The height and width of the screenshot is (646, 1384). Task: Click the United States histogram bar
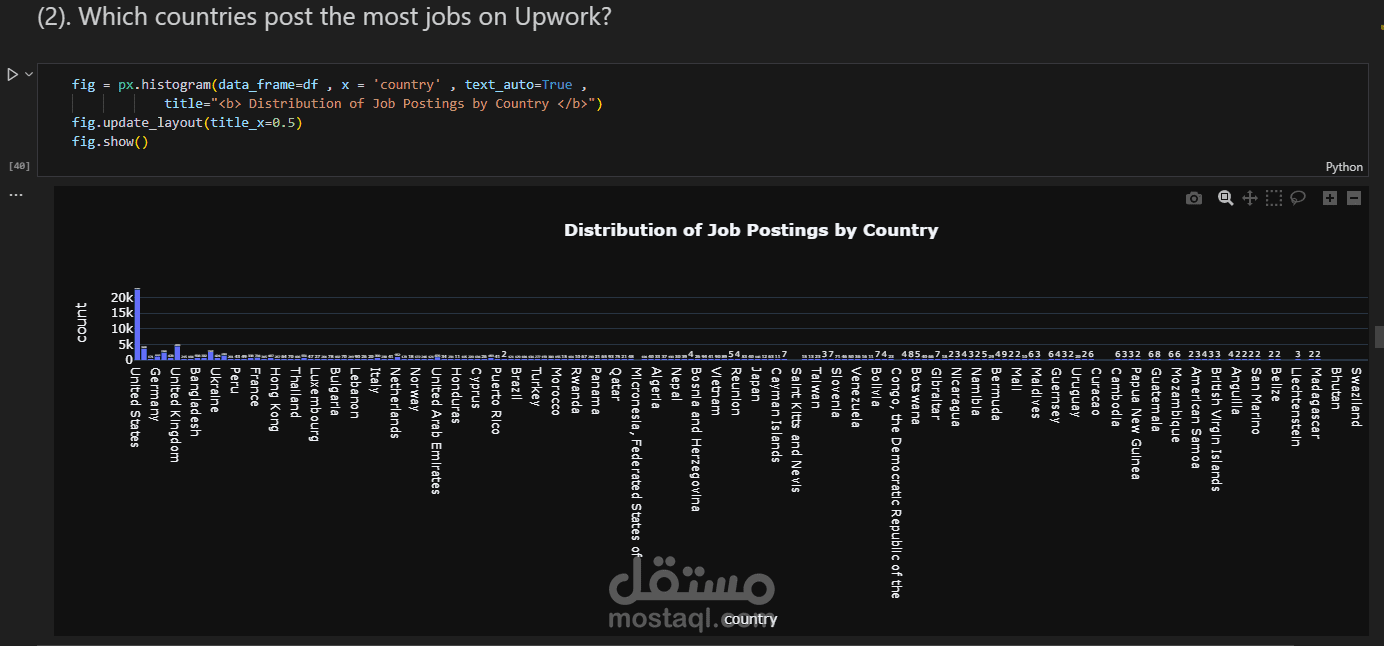coord(137,324)
